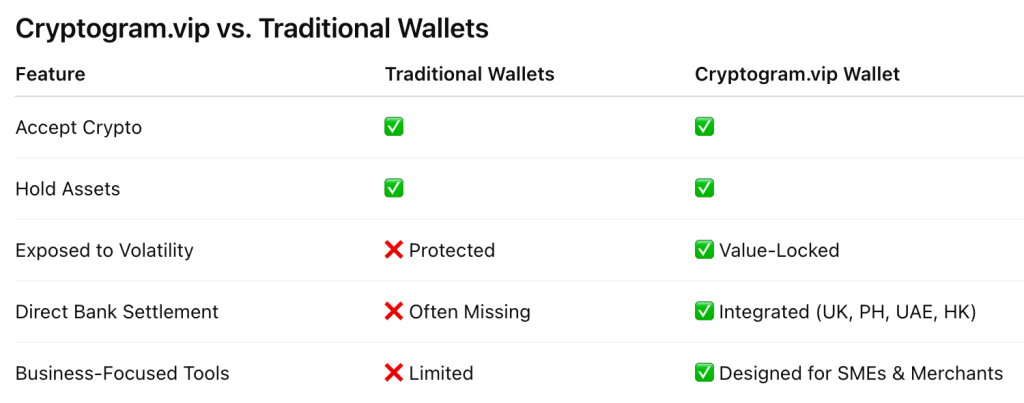The width and height of the screenshot is (1024, 403).
Task: Click the Cryptogram.vip vs. Traditional Wallets heading
Action: pos(252,28)
